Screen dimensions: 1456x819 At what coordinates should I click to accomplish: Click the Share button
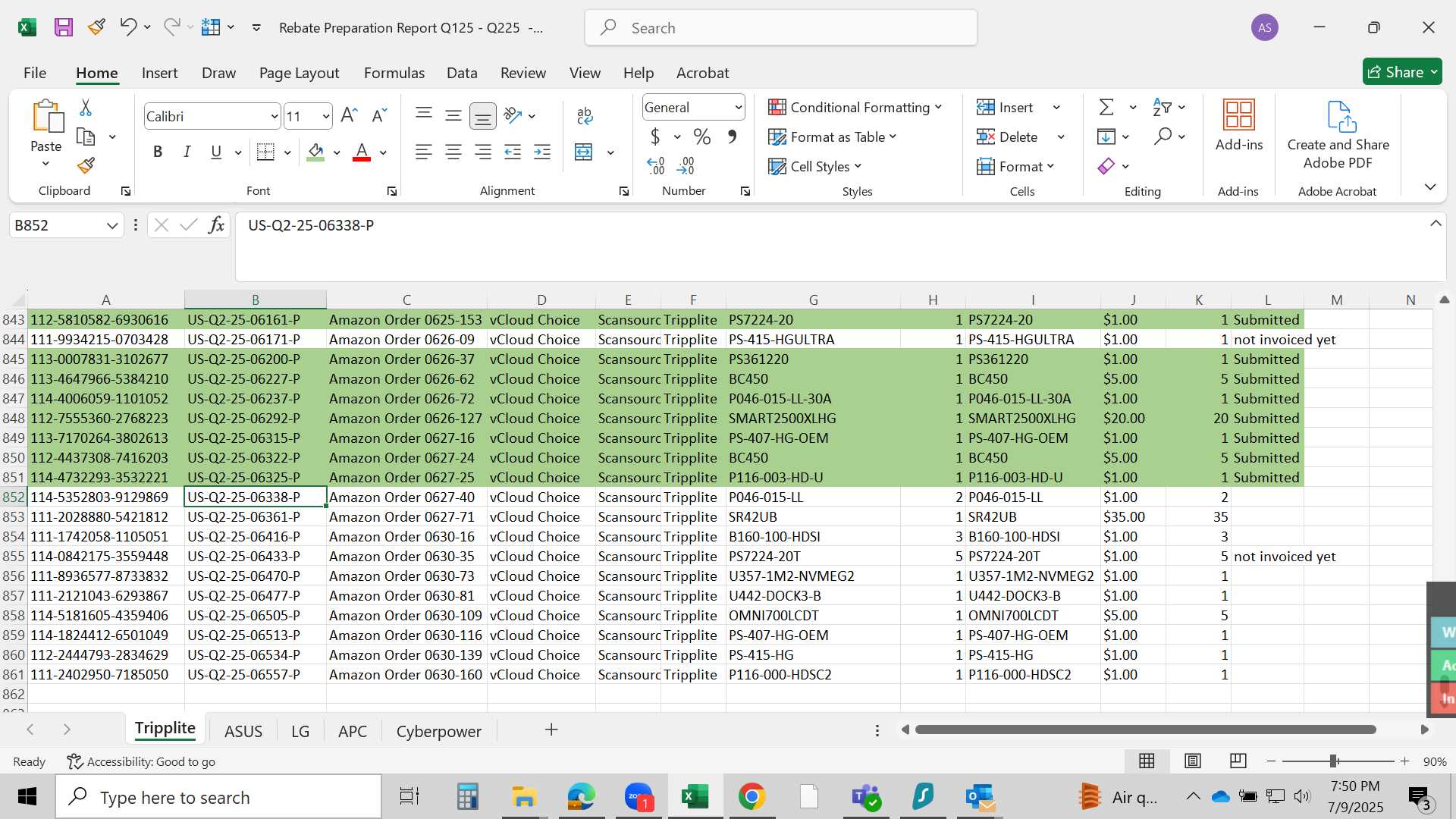(1402, 72)
